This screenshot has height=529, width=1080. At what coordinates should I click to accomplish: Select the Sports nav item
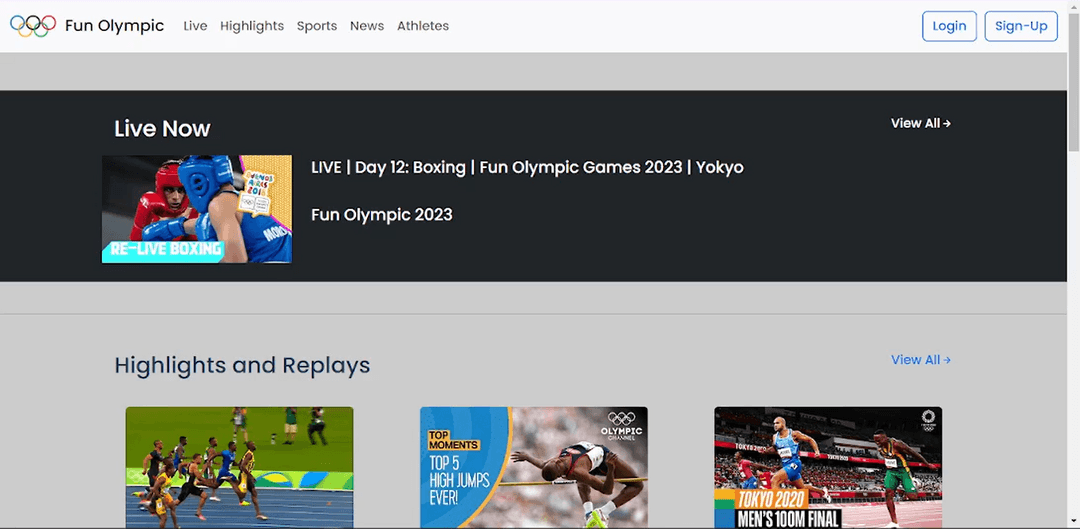[x=317, y=26]
